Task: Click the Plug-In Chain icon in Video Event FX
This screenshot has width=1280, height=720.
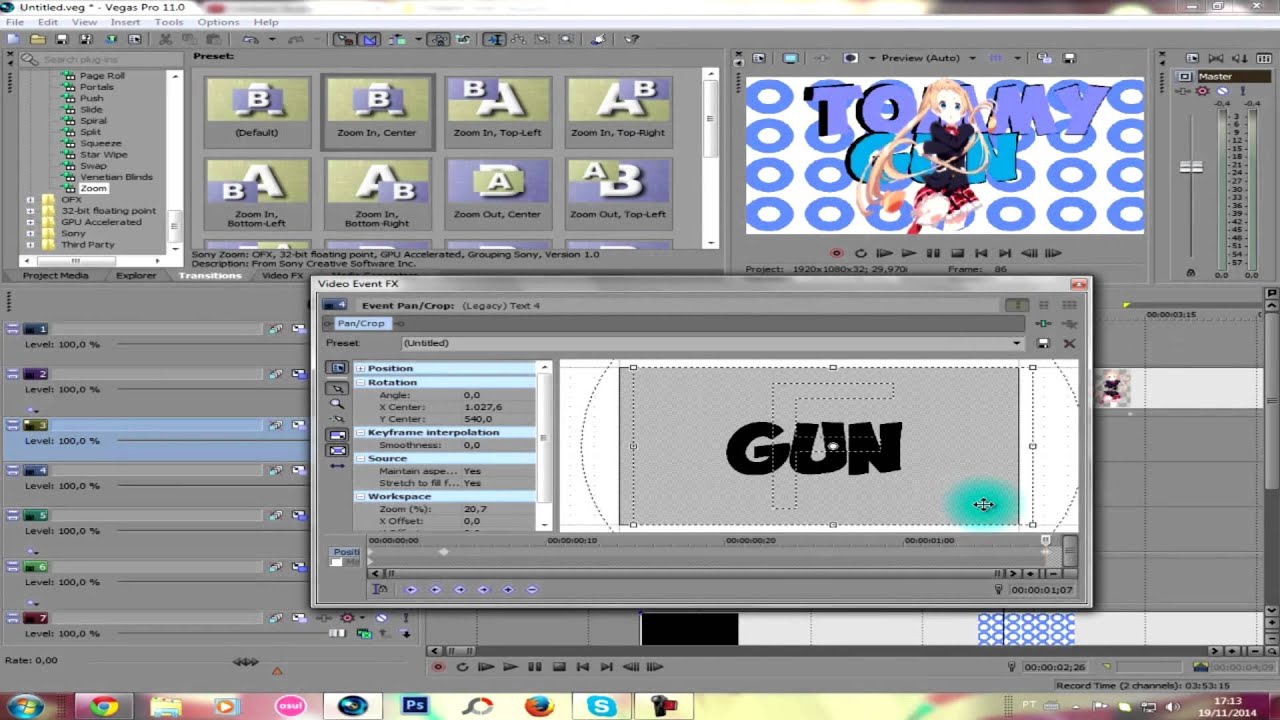Action: (x=1043, y=323)
